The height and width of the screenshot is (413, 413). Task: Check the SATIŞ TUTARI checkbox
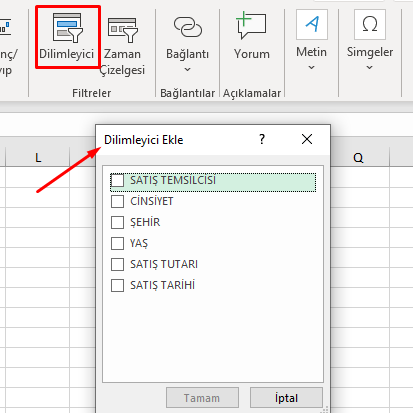point(117,264)
